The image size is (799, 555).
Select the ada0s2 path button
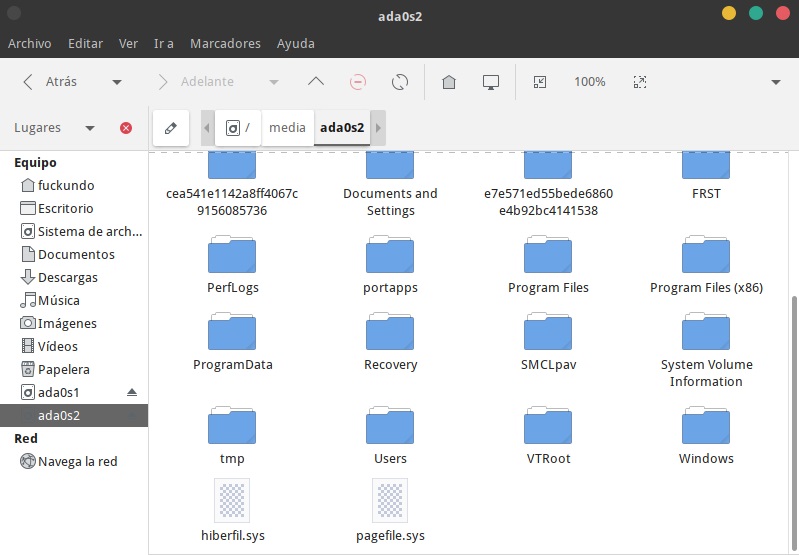pos(342,127)
